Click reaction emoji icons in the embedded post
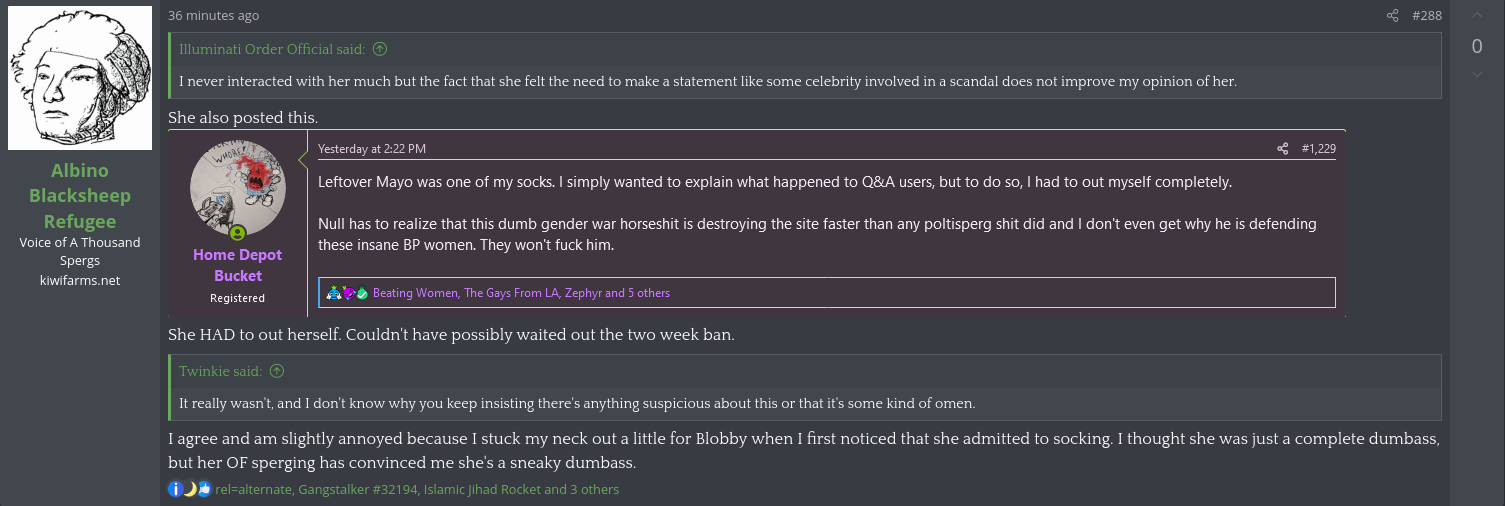1505x506 pixels. [347, 293]
